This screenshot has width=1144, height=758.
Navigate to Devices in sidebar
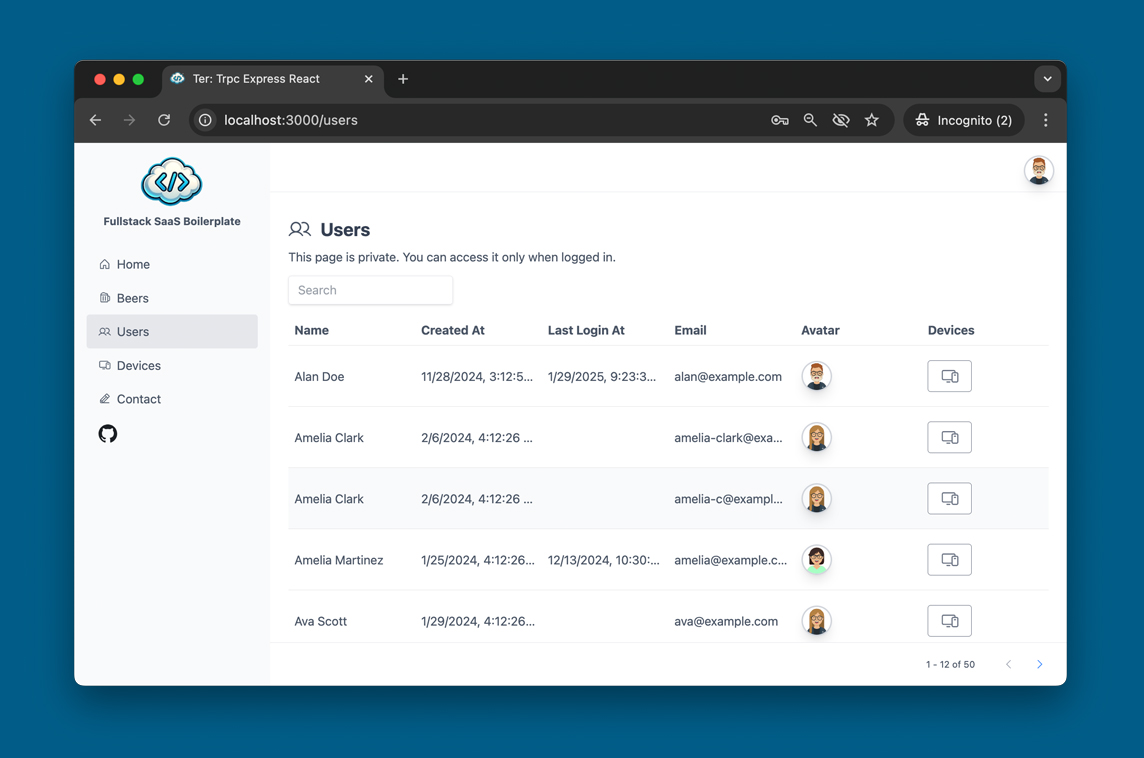point(172,366)
